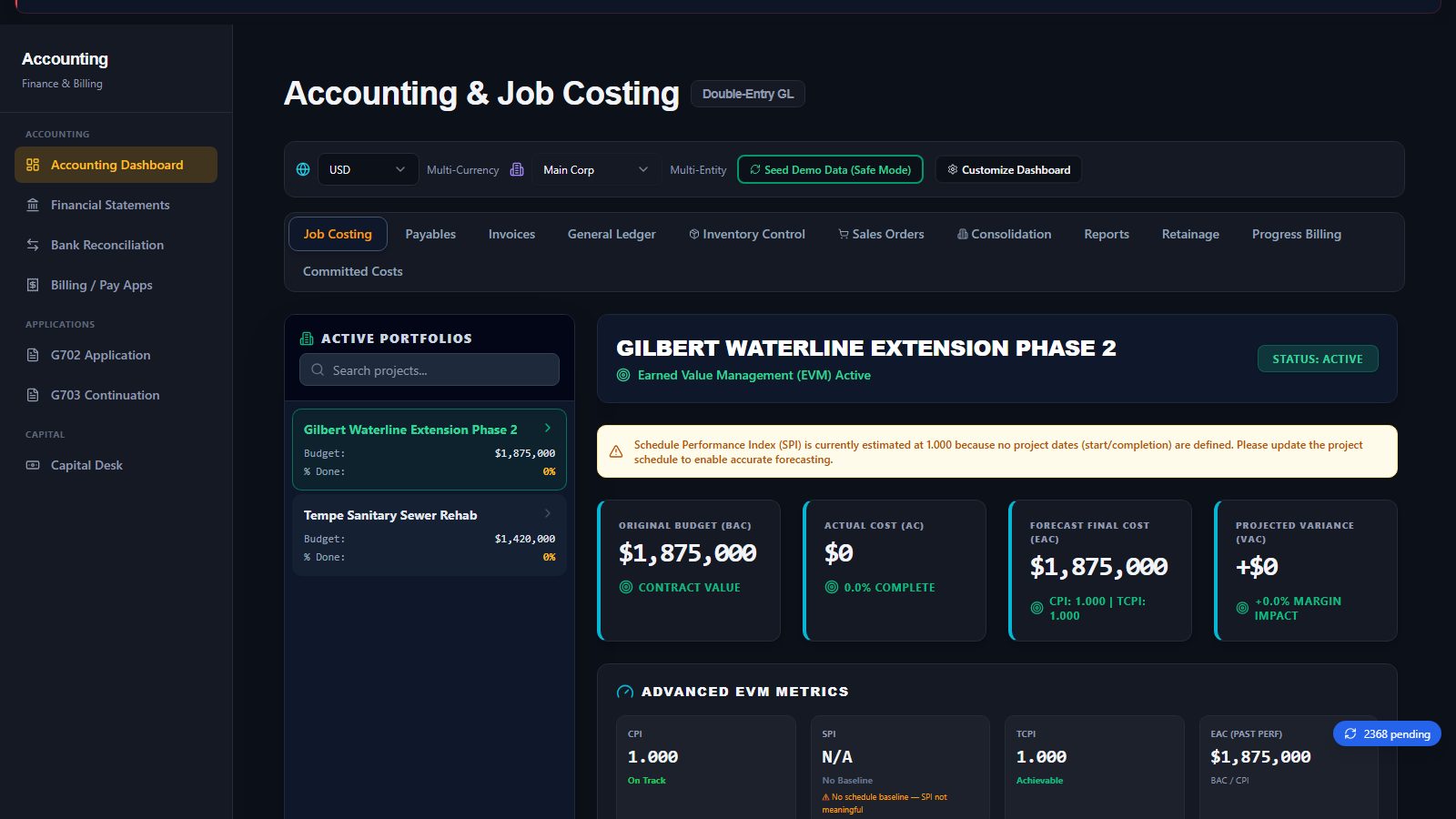Click the 'No schedule baseline' warning text
The width and height of the screenshot is (1456, 819).
click(x=885, y=803)
